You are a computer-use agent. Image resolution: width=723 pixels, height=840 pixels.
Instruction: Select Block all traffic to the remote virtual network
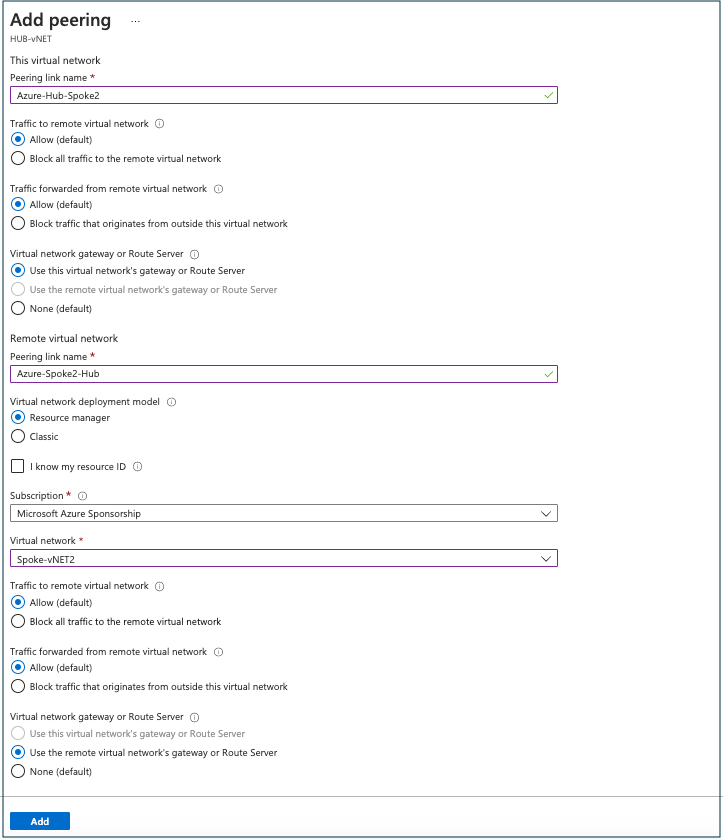click(x=17, y=158)
